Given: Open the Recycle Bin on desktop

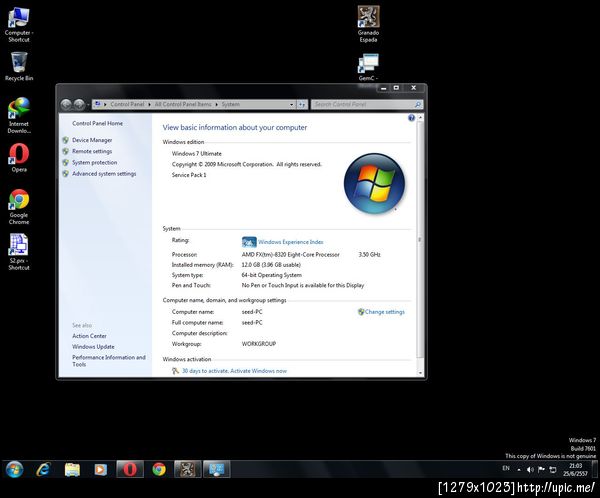Looking at the screenshot, I should [x=19, y=67].
